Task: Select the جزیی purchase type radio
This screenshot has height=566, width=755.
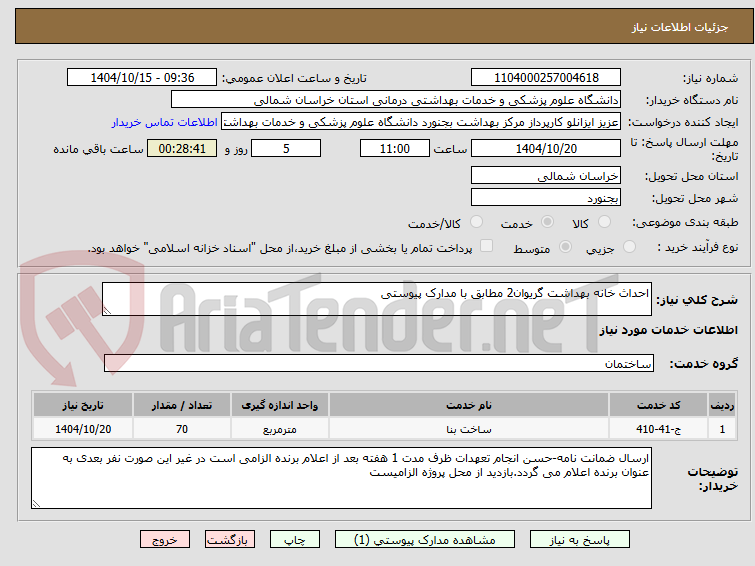Action: click(629, 247)
